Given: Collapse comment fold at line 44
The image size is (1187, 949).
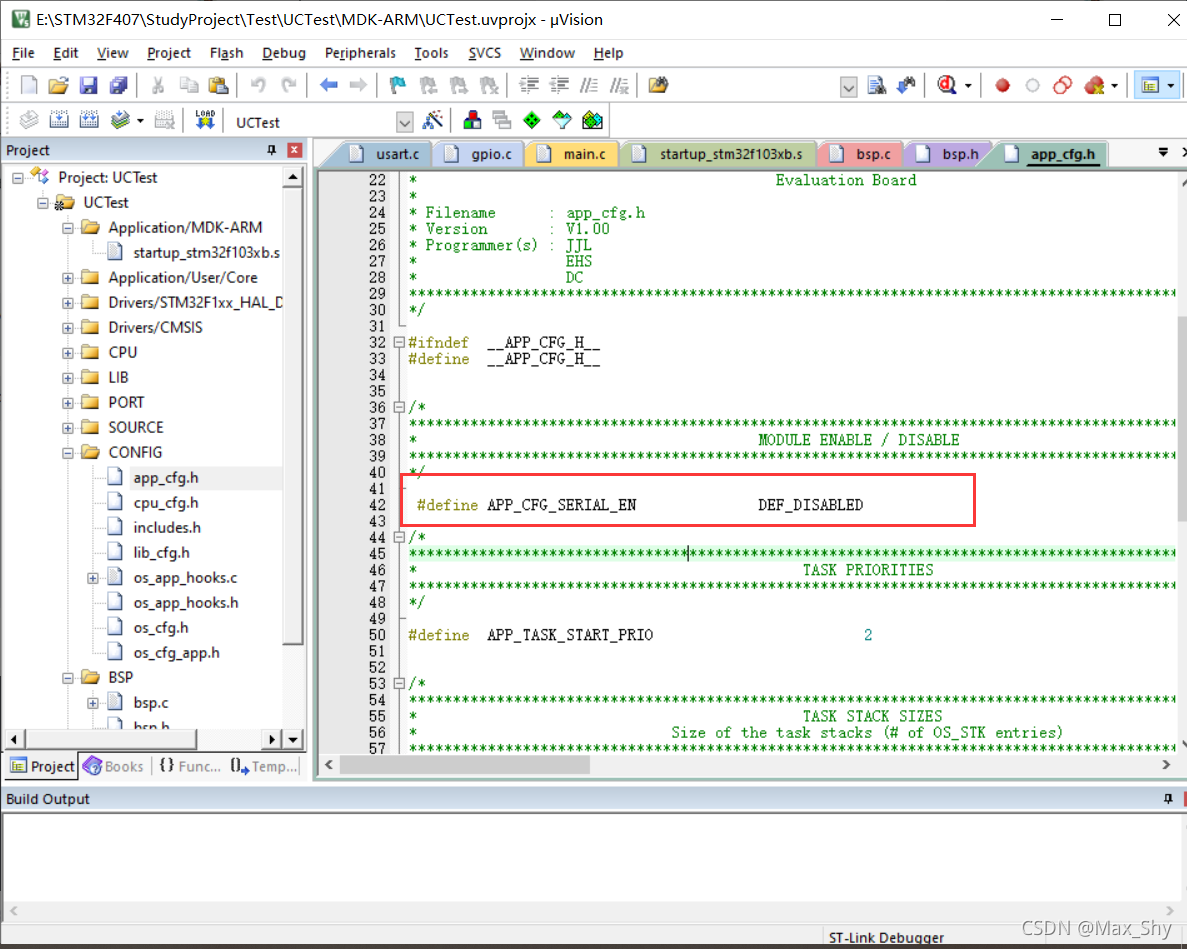Looking at the screenshot, I should coord(399,537).
